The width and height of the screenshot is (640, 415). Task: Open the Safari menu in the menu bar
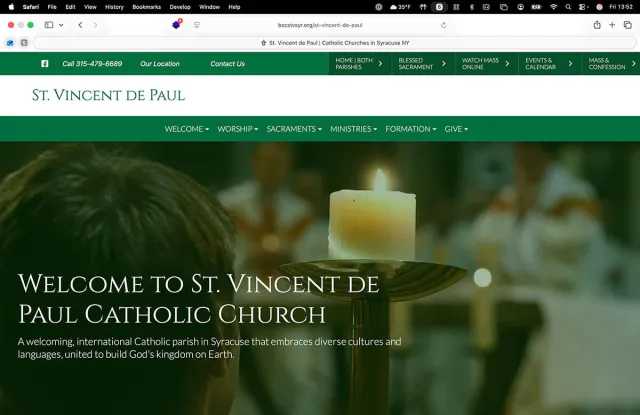coord(31,7)
